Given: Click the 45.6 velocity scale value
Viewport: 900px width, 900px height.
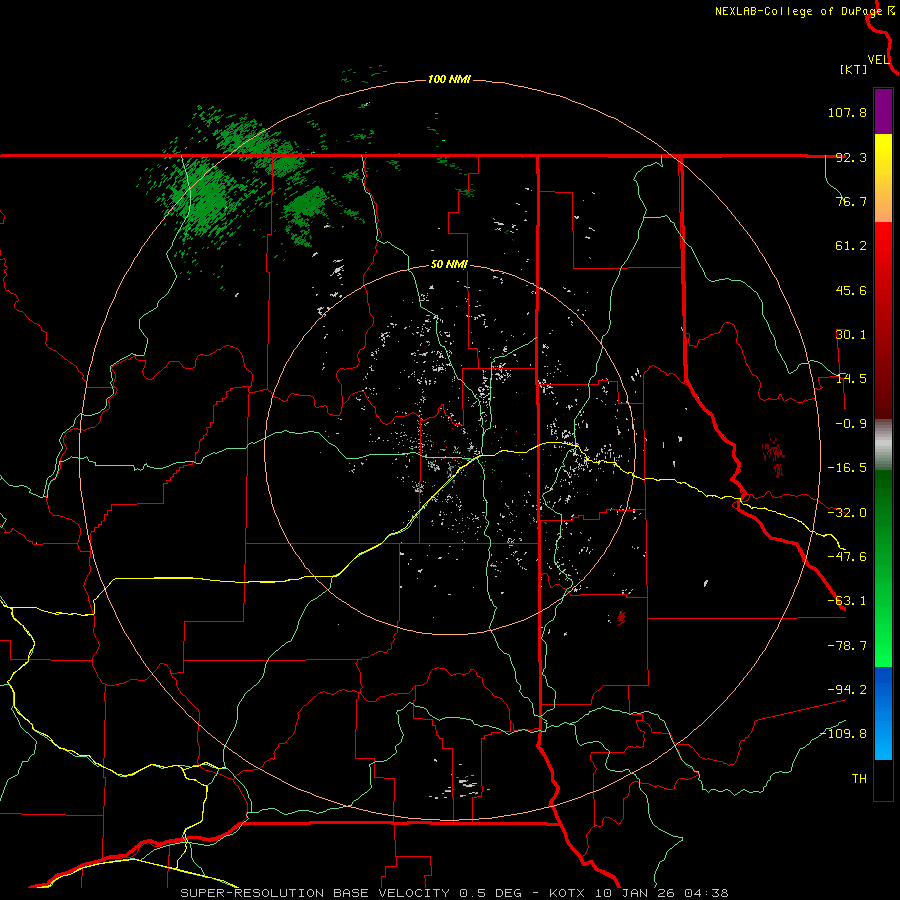Looking at the screenshot, I should [x=851, y=290].
